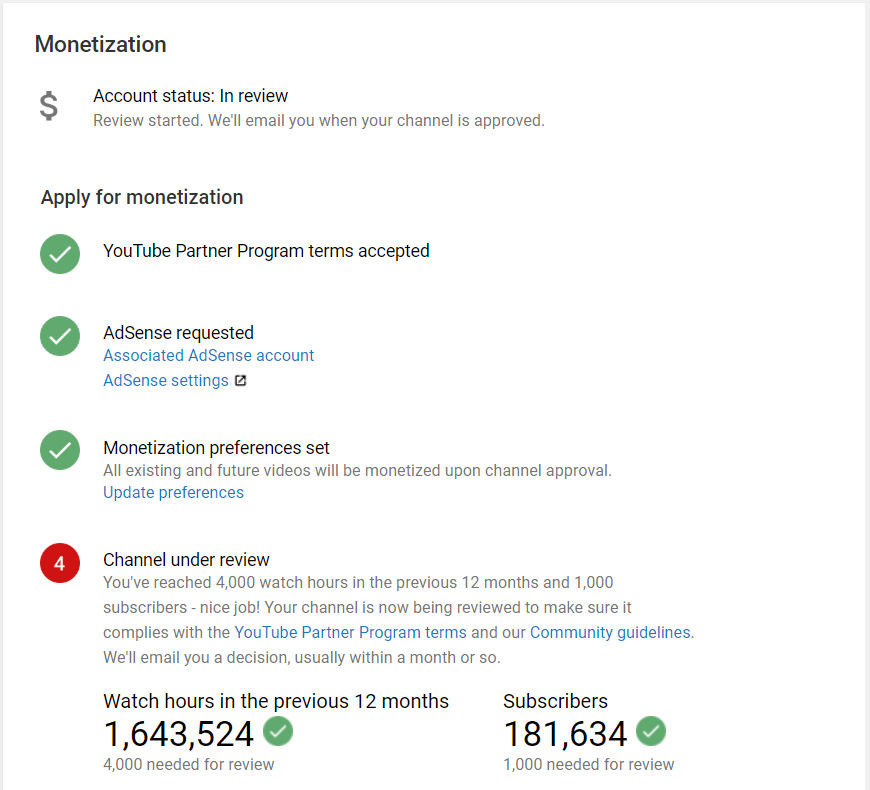870x790 pixels.
Task: Click the Monetization page heading
Action: click(100, 44)
